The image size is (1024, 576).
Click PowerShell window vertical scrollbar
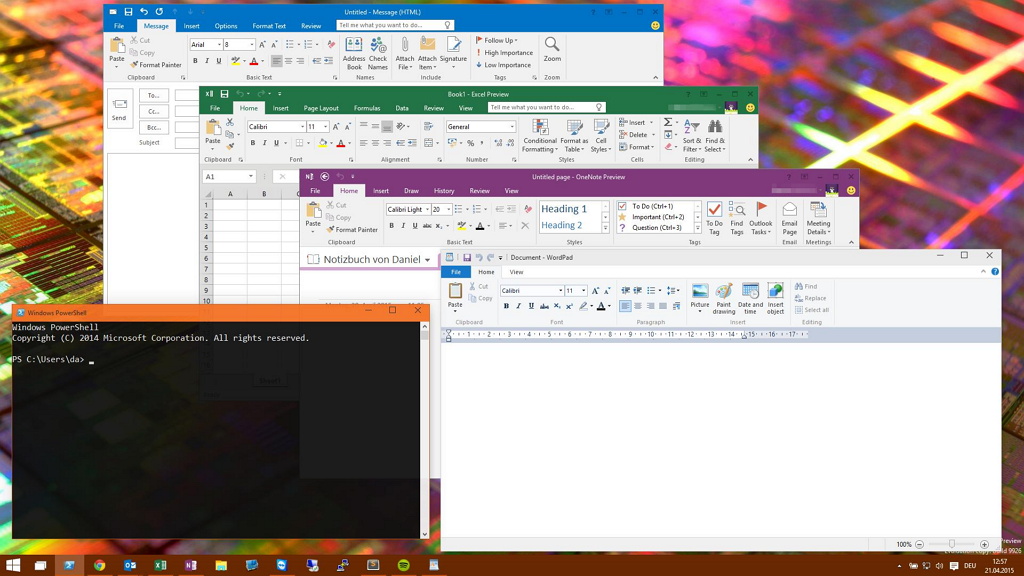[424, 430]
